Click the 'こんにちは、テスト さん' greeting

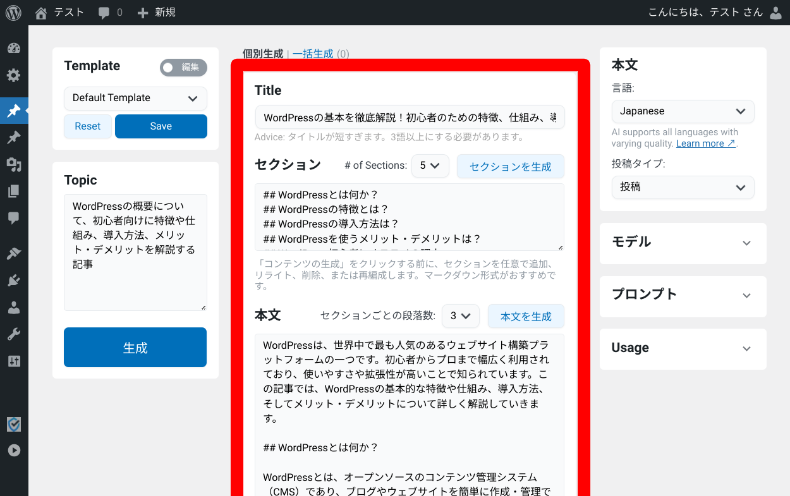click(x=705, y=12)
